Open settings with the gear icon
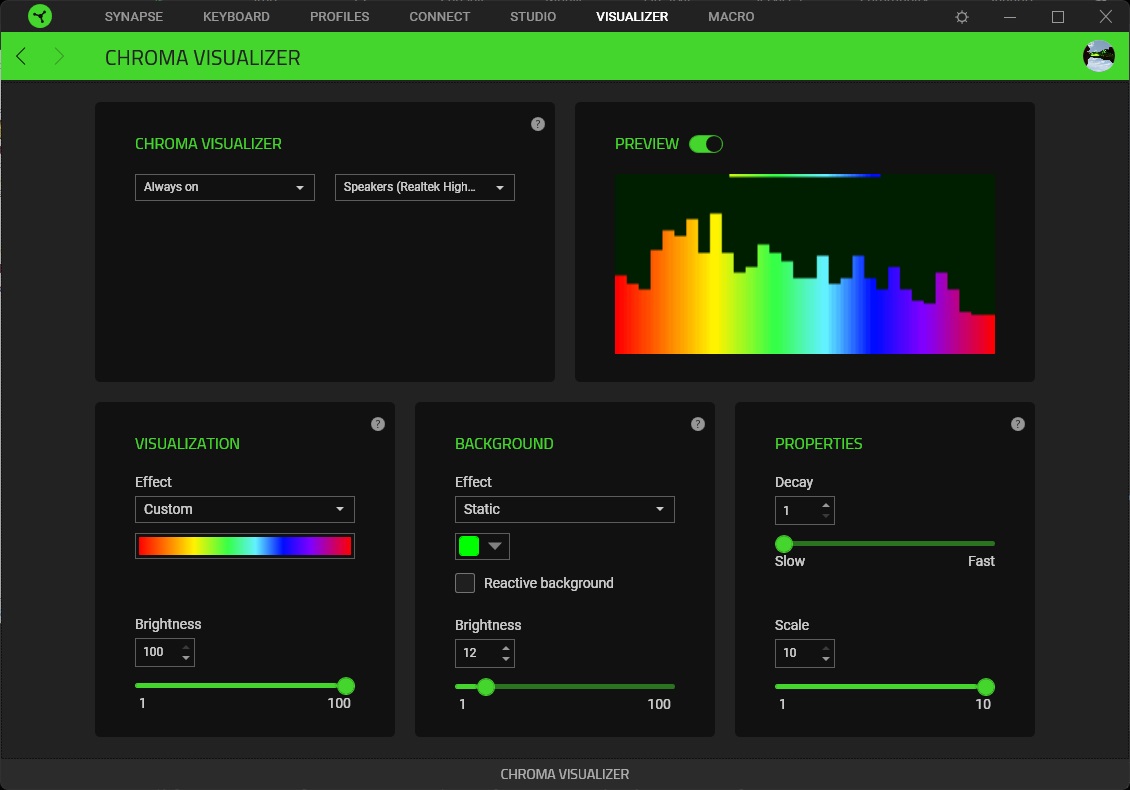Screen dimensions: 1130x790 pos(962,17)
